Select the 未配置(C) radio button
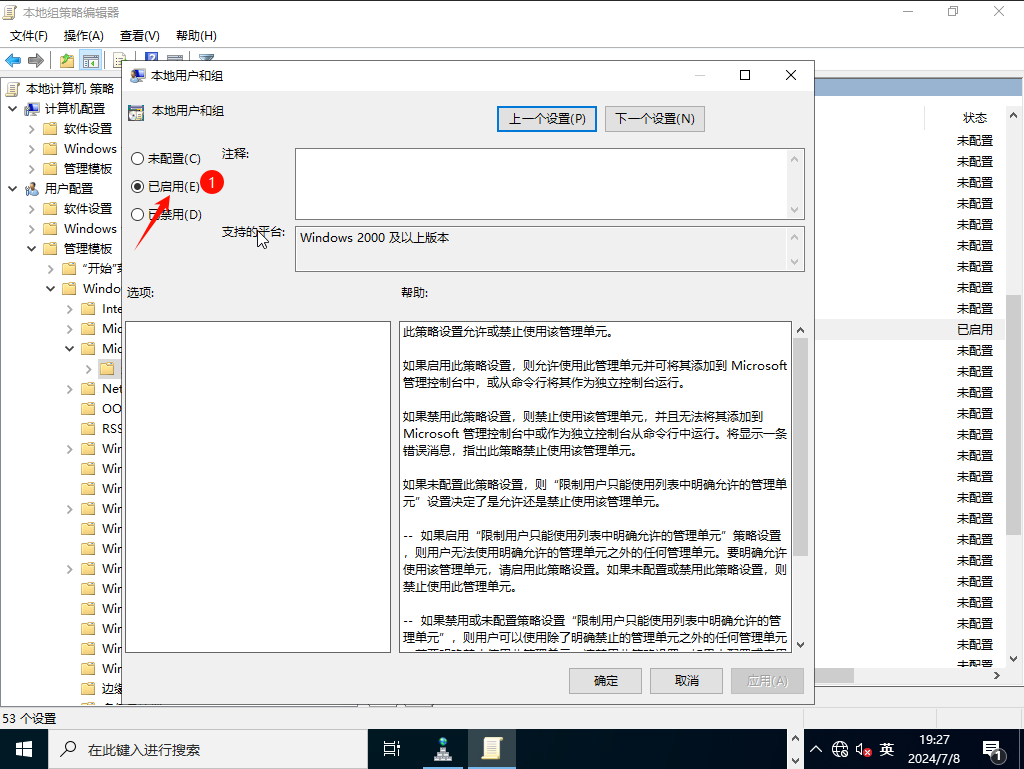1024x769 pixels. (x=137, y=159)
